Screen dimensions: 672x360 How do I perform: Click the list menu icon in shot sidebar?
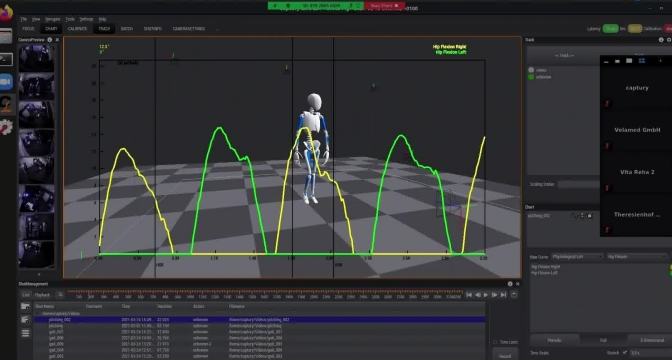[25, 333]
